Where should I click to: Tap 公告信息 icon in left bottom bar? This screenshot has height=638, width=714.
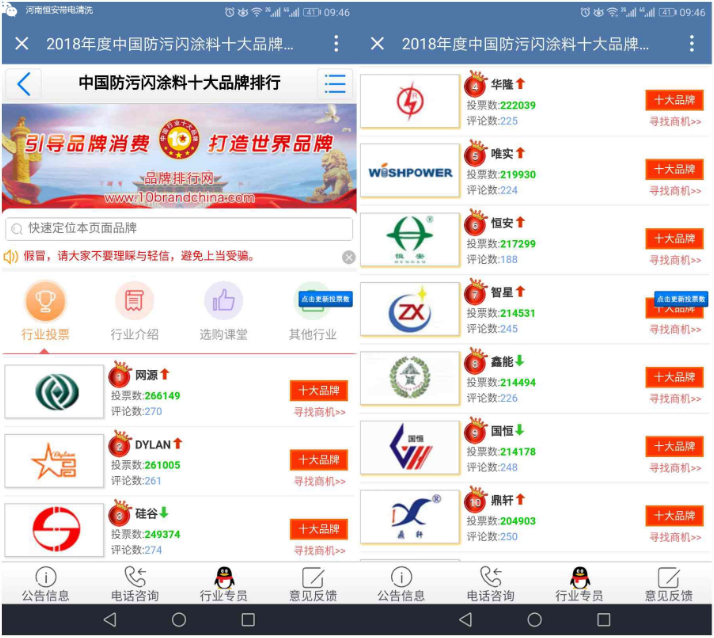coord(45,584)
